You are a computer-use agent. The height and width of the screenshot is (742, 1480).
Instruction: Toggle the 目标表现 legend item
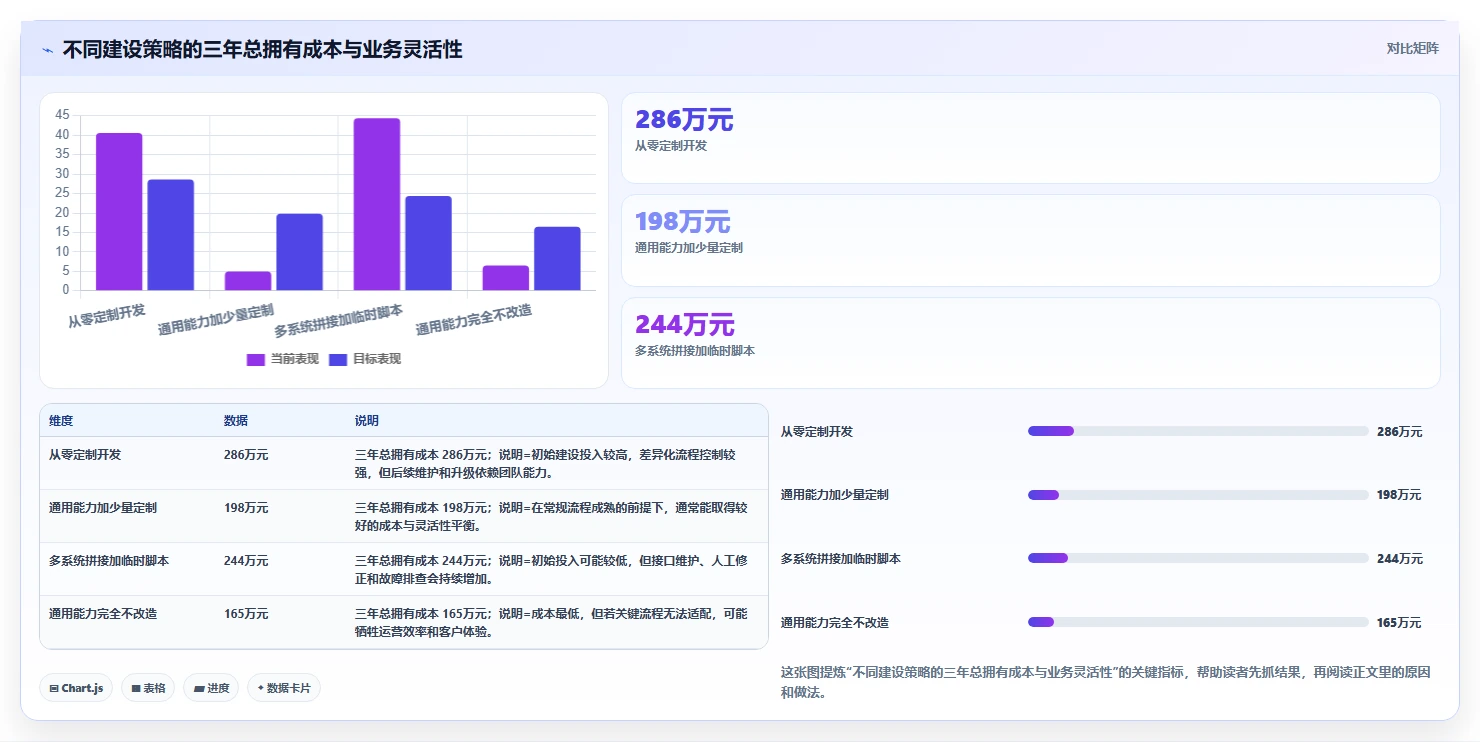[365, 359]
